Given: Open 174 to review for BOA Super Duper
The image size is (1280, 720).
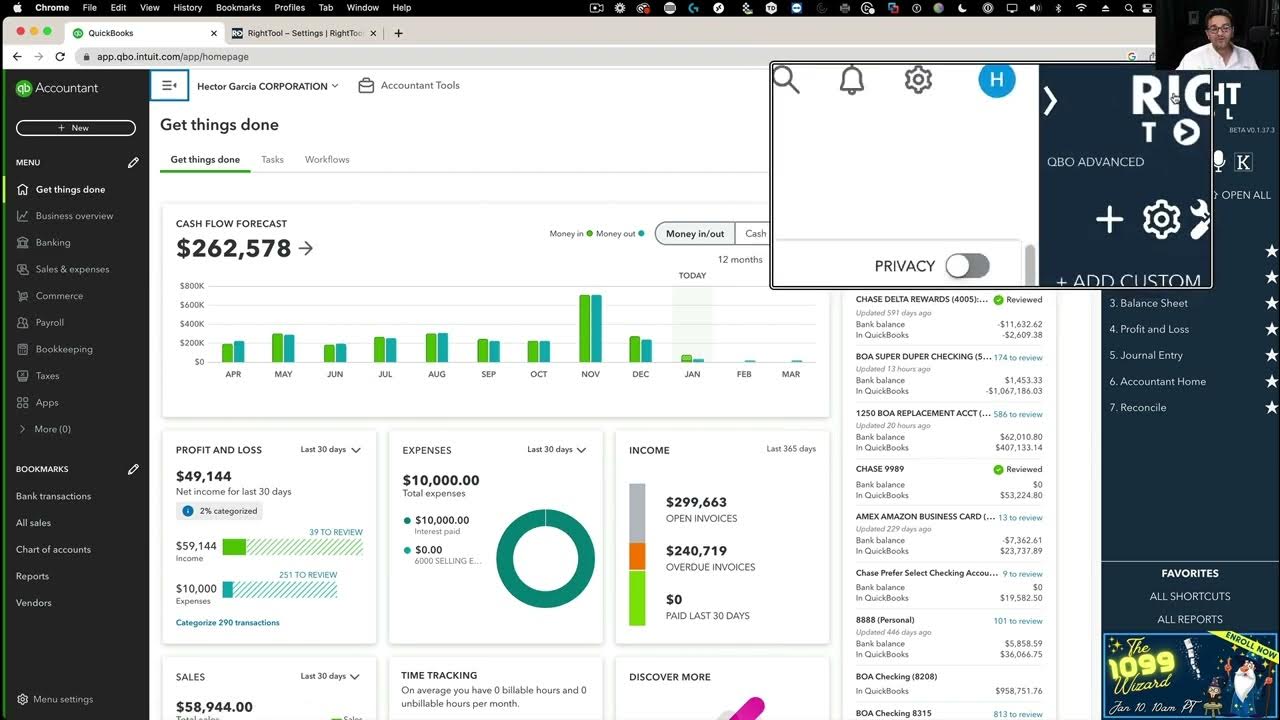Looking at the screenshot, I should pos(1018,357).
